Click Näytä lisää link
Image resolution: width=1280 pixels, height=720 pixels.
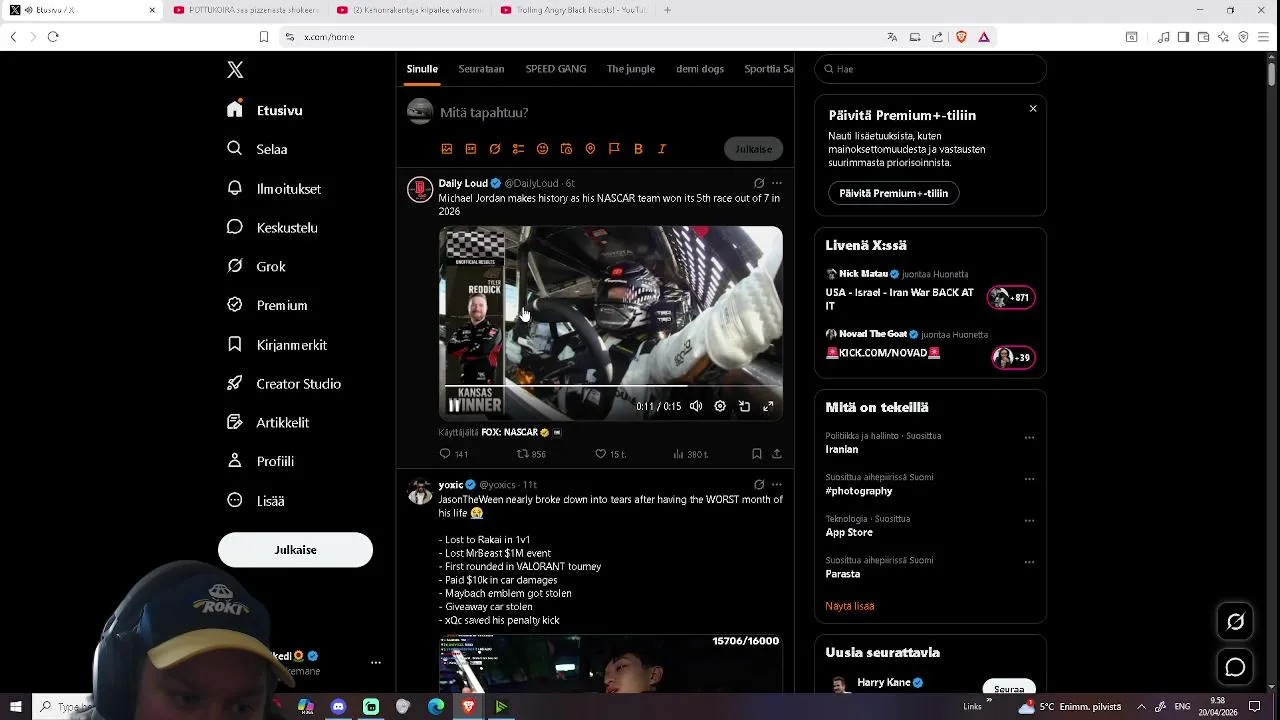click(x=850, y=606)
